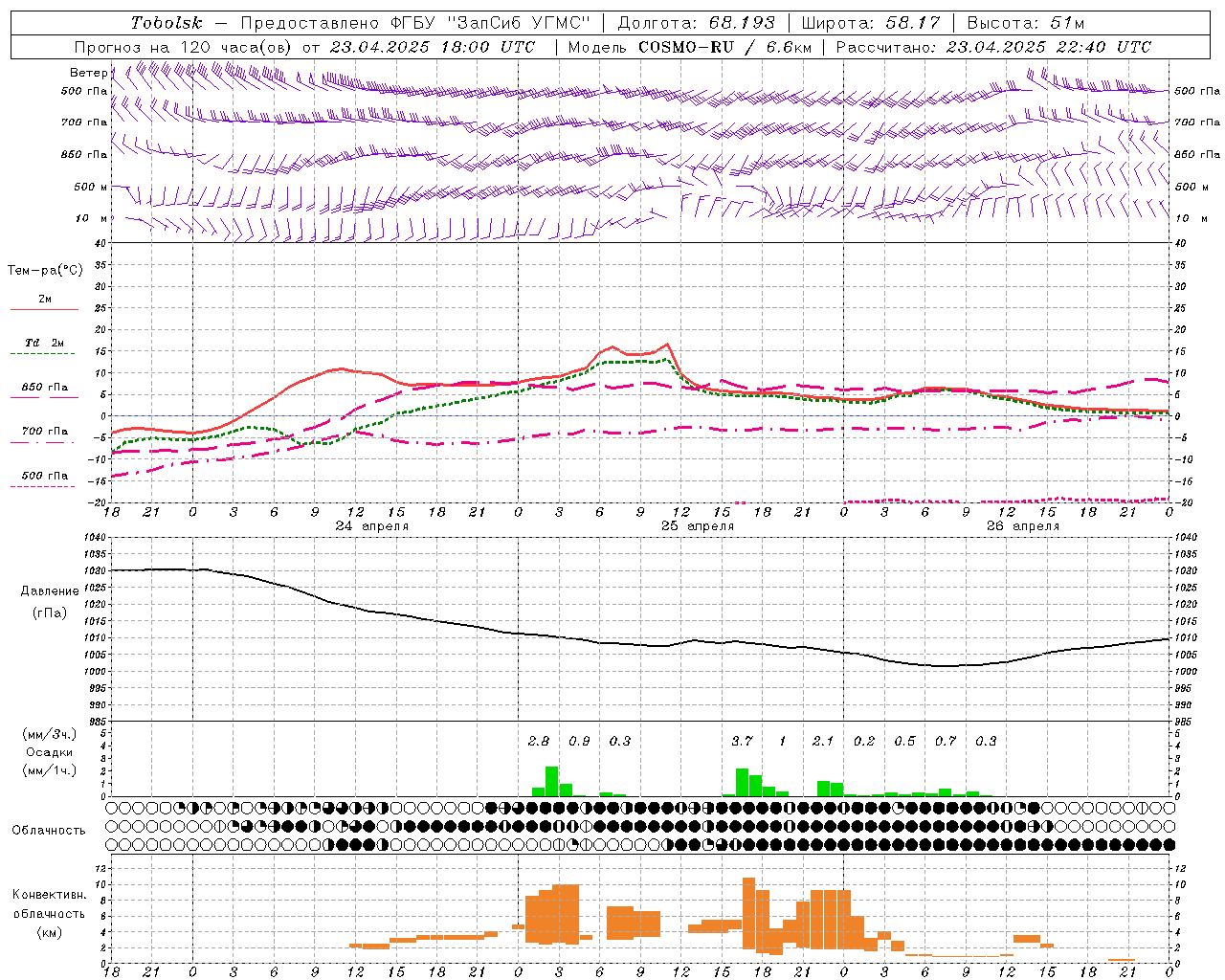Click the Облачность cloud cover label
The width and height of the screenshot is (1225, 980).
pyautogui.click(x=49, y=831)
